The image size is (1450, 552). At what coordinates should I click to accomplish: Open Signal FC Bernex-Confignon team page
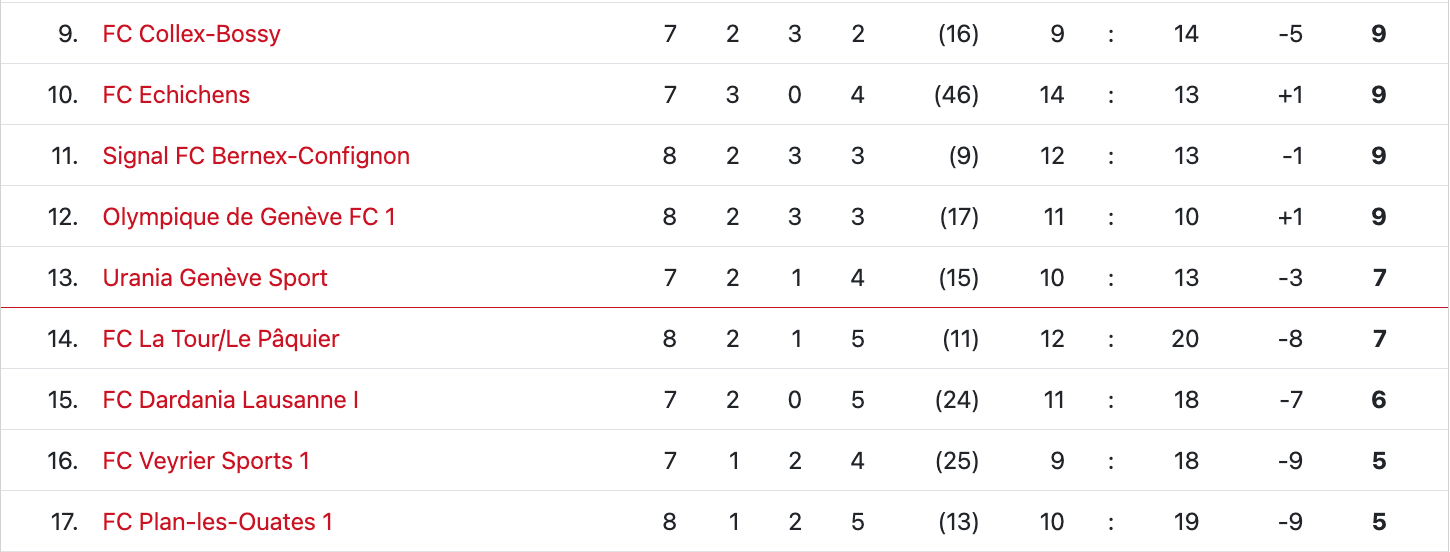tap(256, 156)
